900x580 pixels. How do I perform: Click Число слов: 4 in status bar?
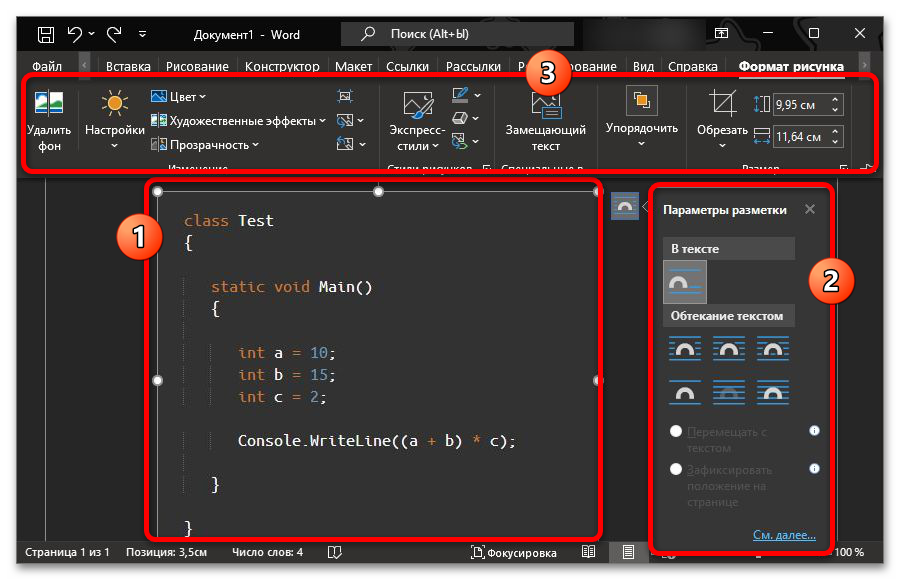[267, 552]
